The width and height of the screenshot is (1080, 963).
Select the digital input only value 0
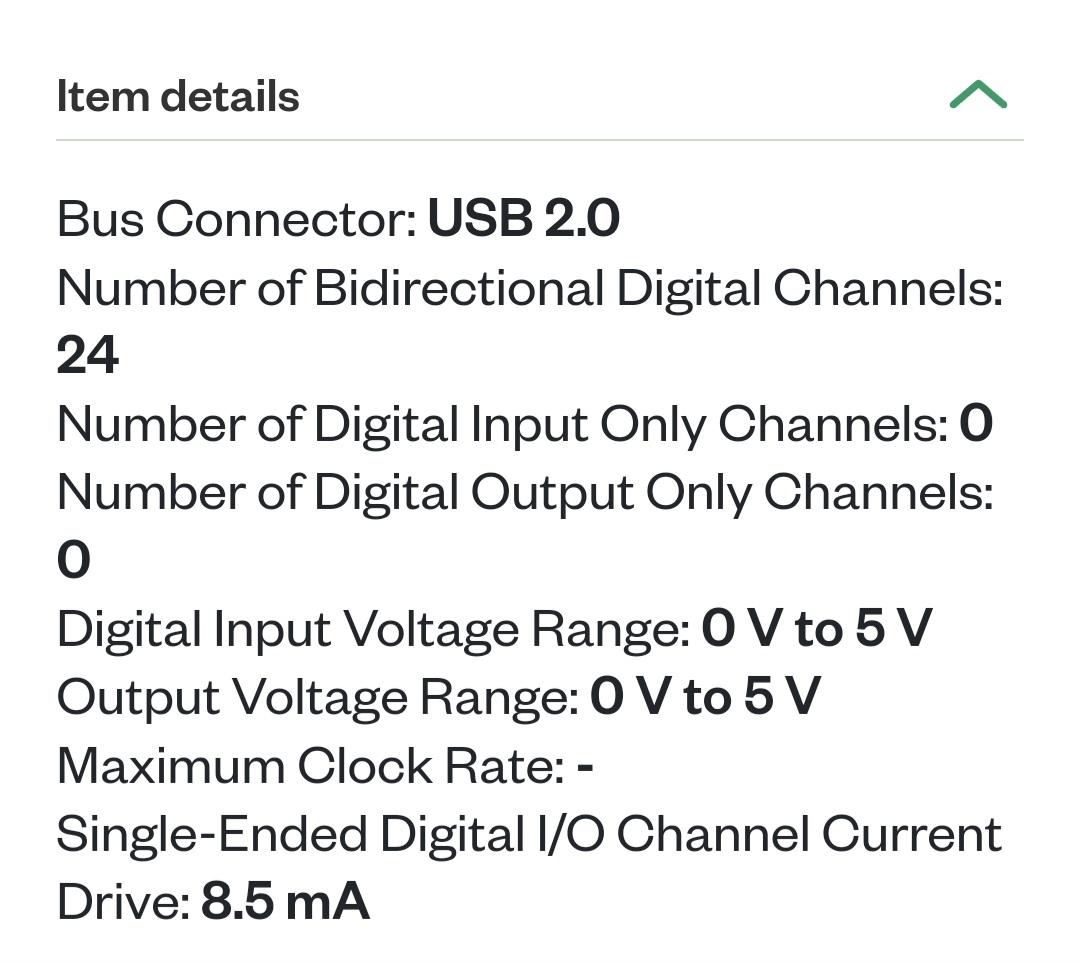976,423
